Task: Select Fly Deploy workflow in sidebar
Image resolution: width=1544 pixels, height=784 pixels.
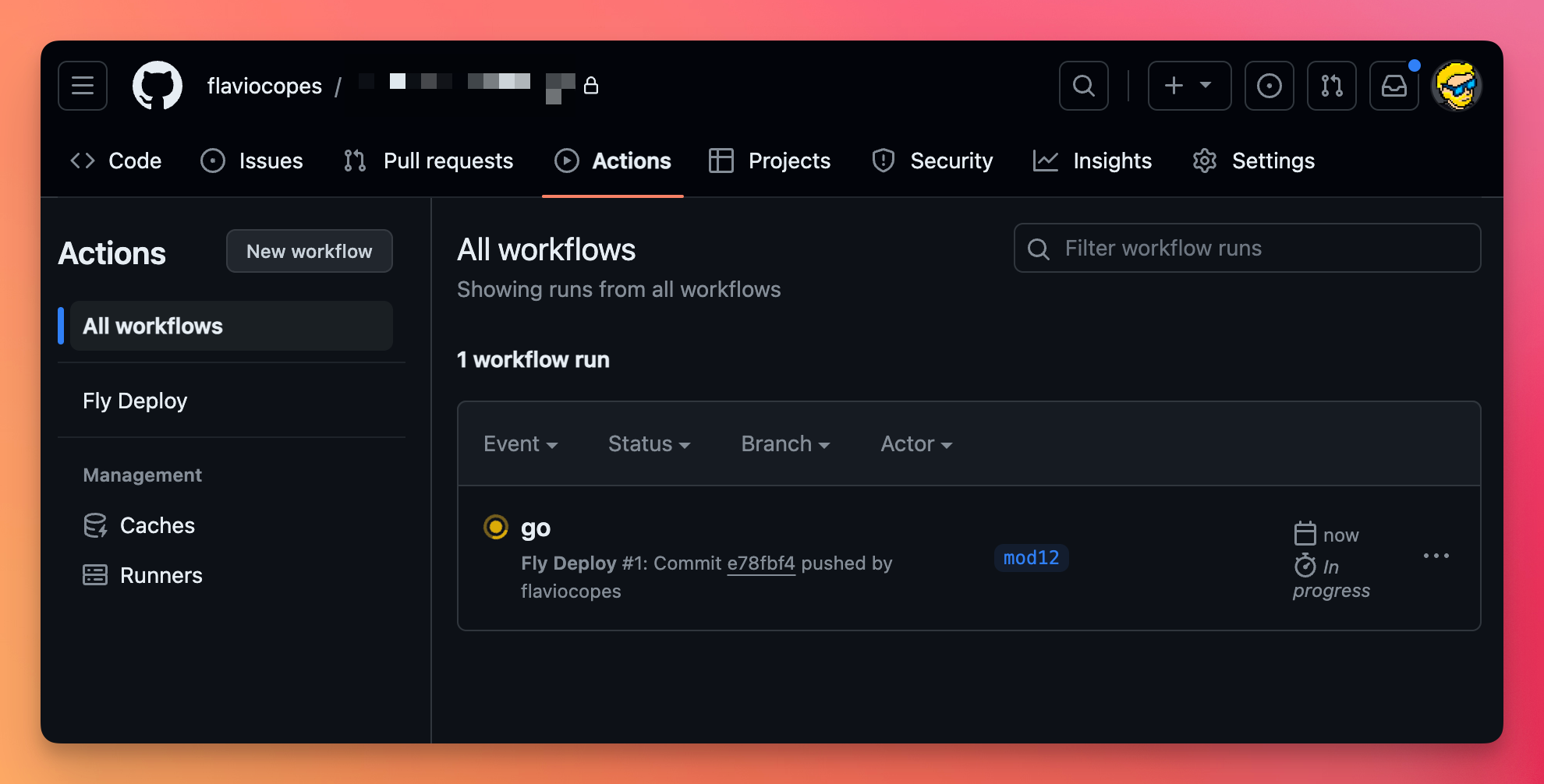Action: pos(135,401)
